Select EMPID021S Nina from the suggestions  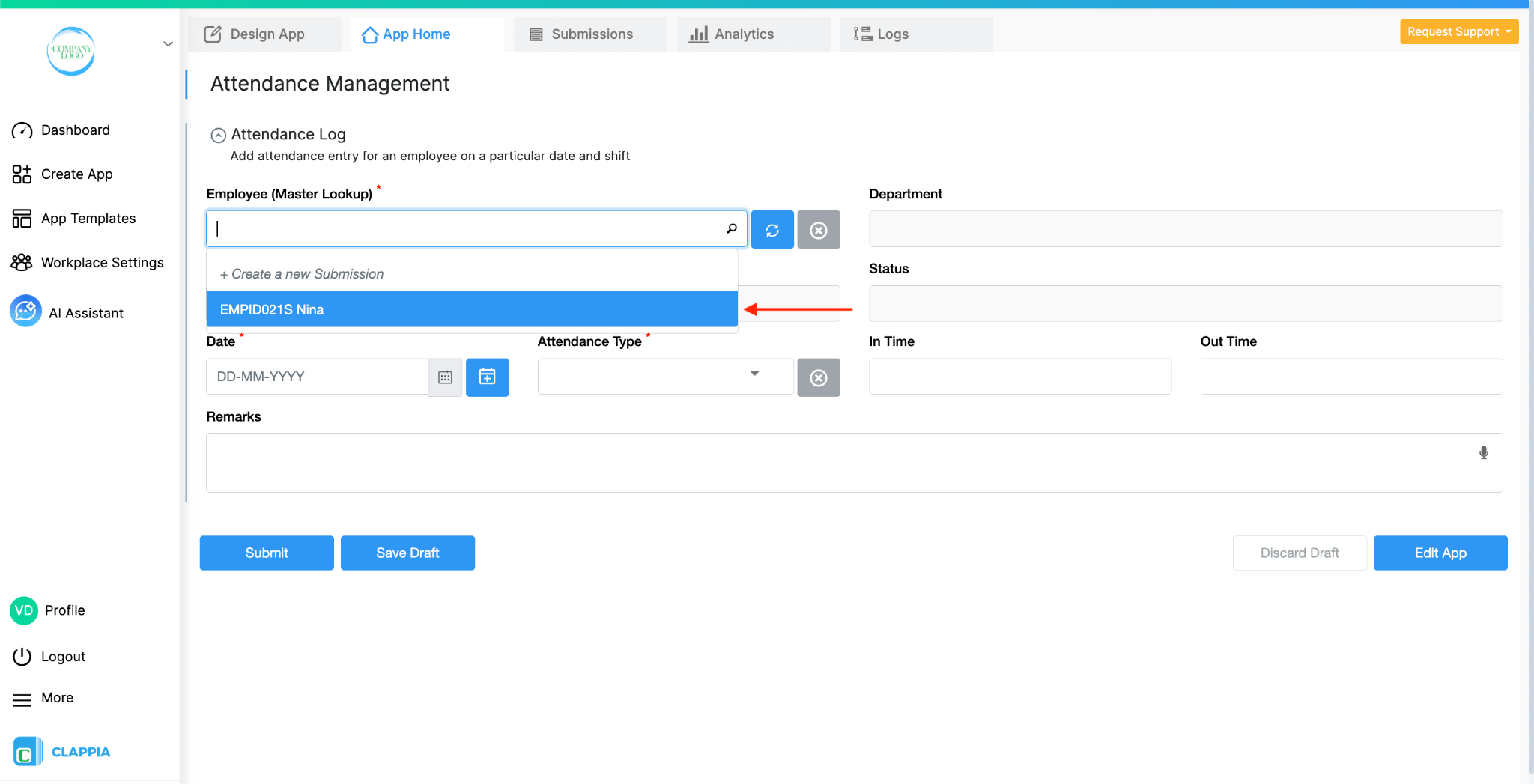pyautogui.click(x=472, y=309)
